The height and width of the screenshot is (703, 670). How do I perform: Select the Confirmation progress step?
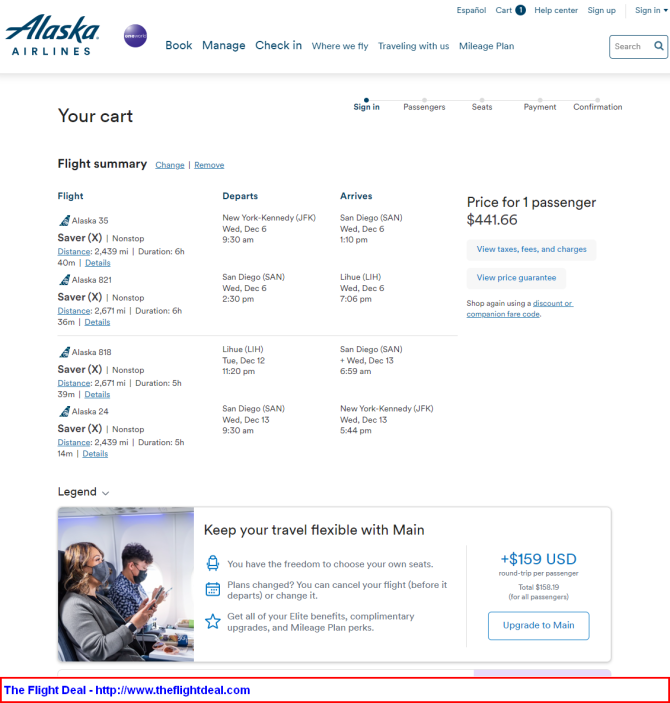tap(597, 105)
